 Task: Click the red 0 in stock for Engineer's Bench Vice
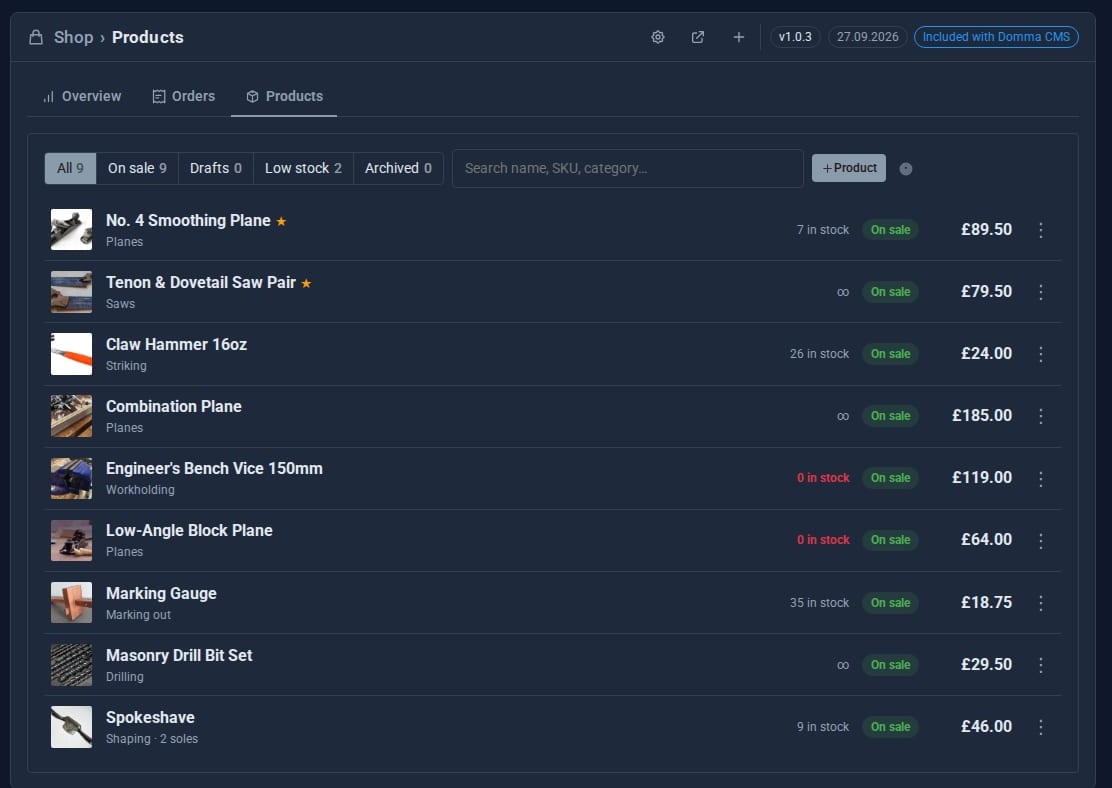point(823,478)
